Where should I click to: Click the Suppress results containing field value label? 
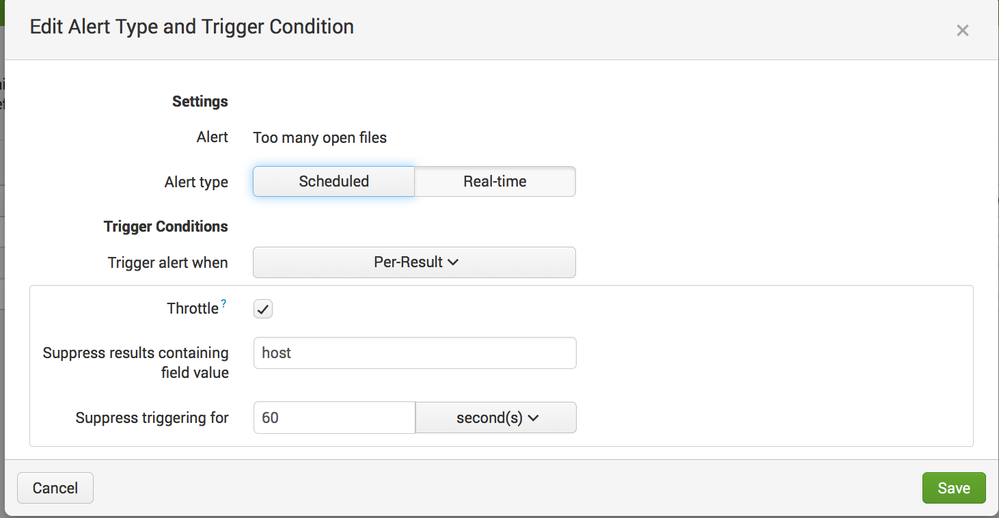pos(136,363)
